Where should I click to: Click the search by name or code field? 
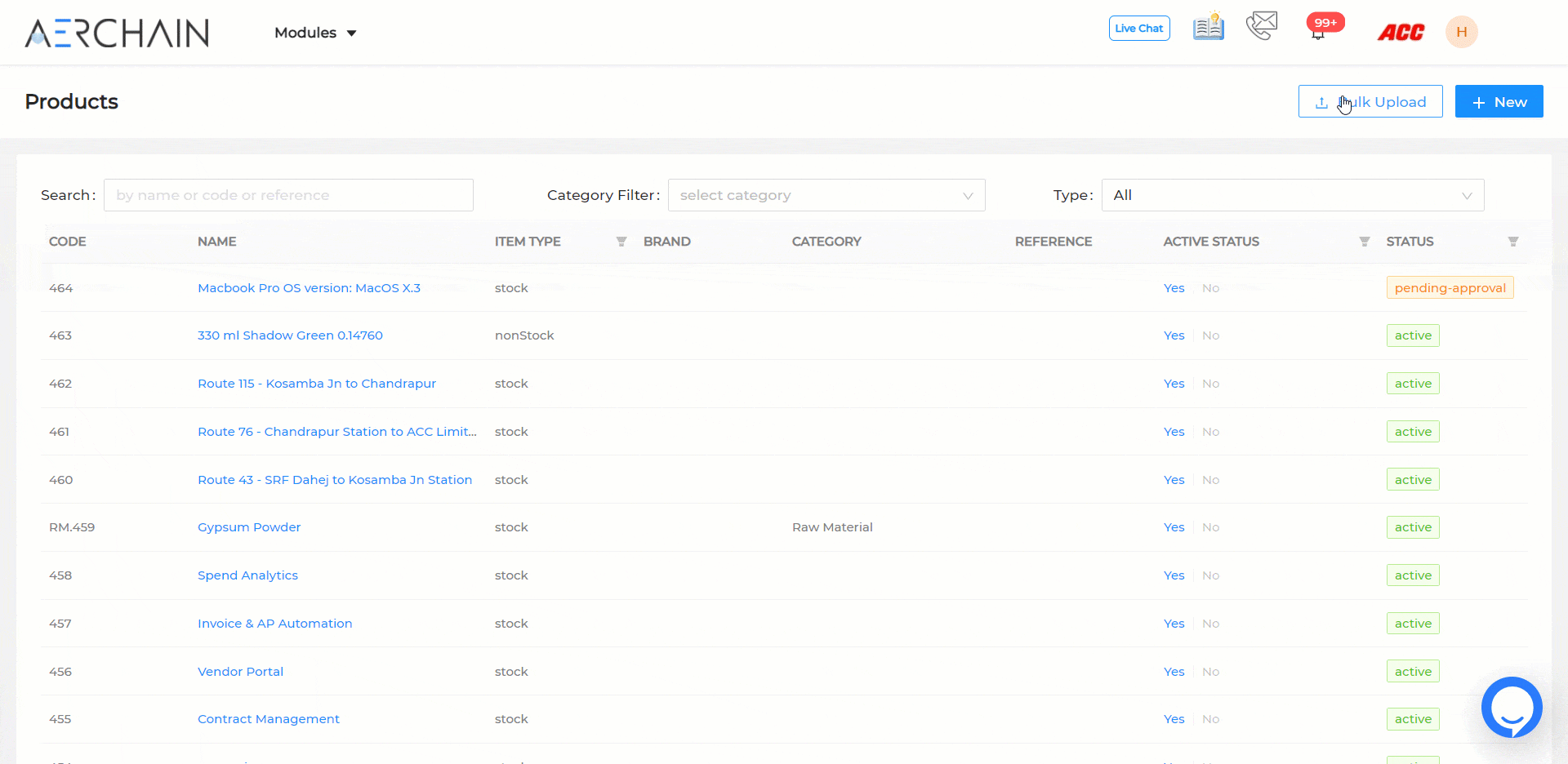point(288,195)
